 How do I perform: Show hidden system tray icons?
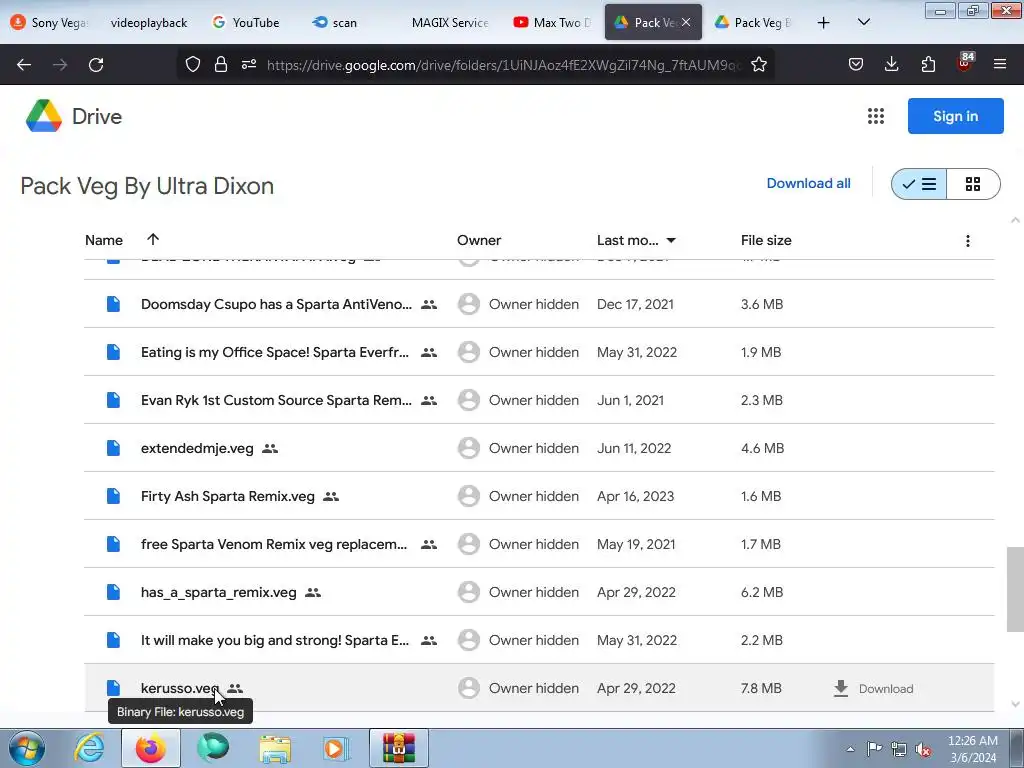(850, 749)
